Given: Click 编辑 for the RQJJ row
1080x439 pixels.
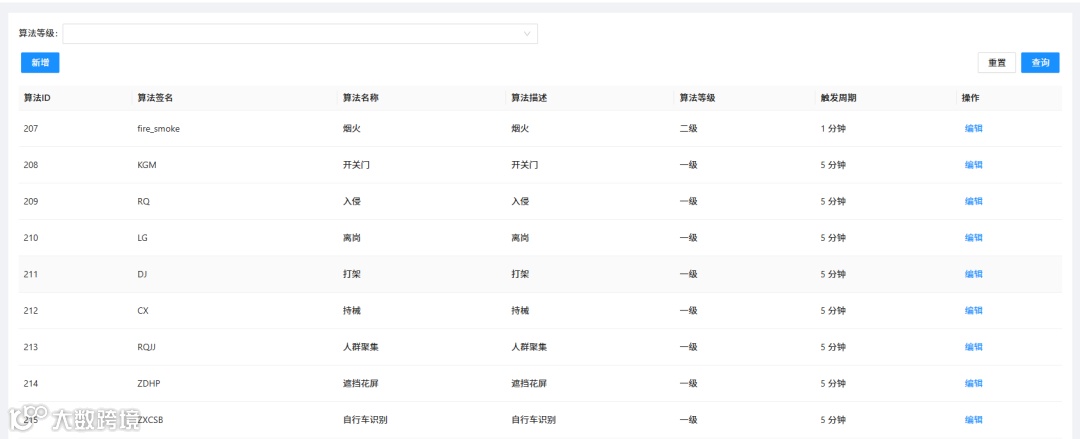Looking at the screenshot, I should 973,347.
